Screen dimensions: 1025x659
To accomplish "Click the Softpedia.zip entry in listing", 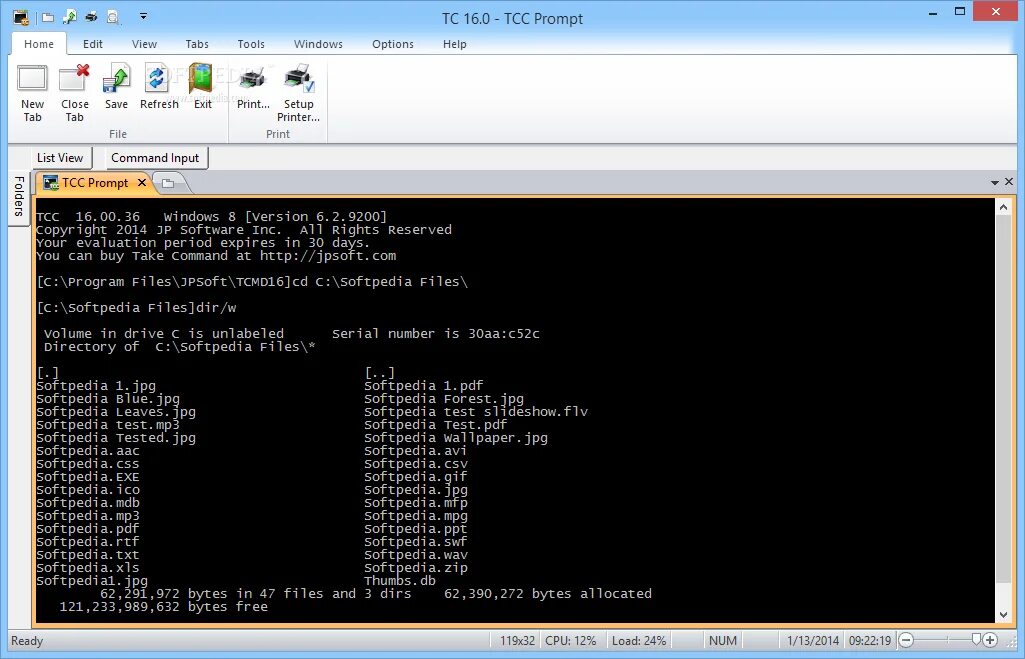I will click(416, 567).
